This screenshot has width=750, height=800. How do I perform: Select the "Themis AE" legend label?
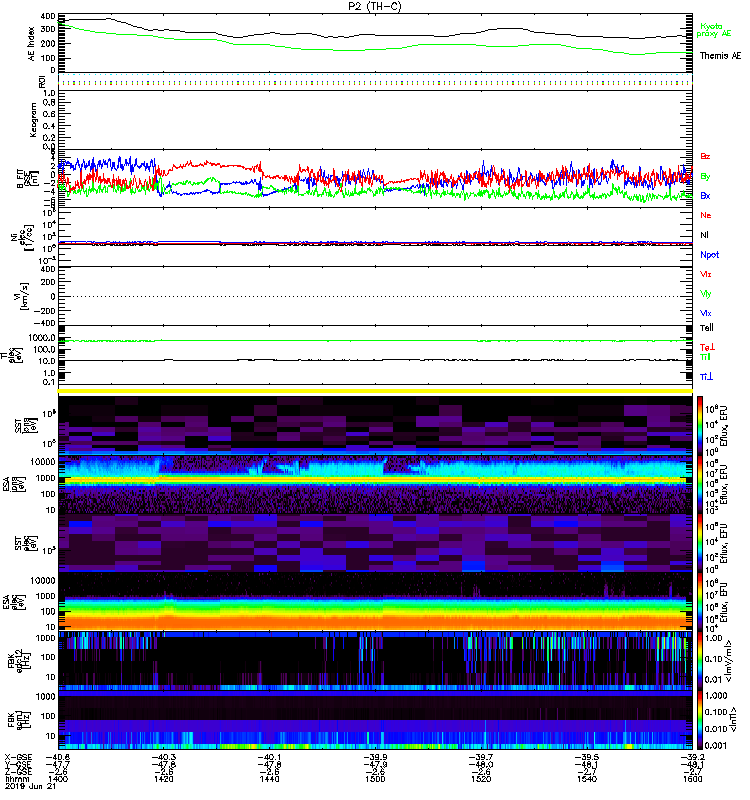[720, 56]
